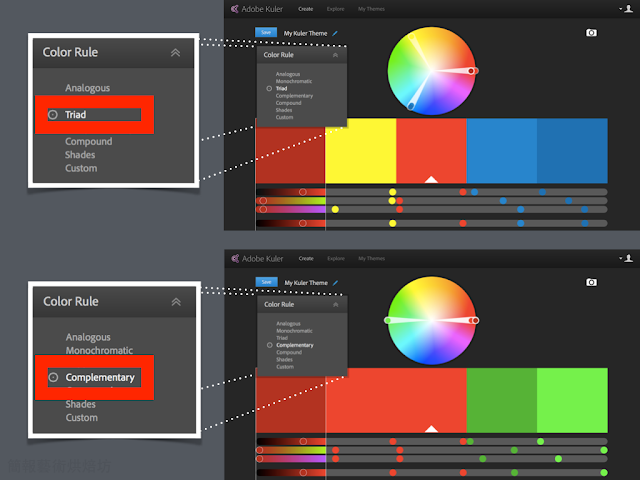
Task: Collapse the Color Rule panel in bottom window
Action: pyautogui.click(x=336, y=304)
